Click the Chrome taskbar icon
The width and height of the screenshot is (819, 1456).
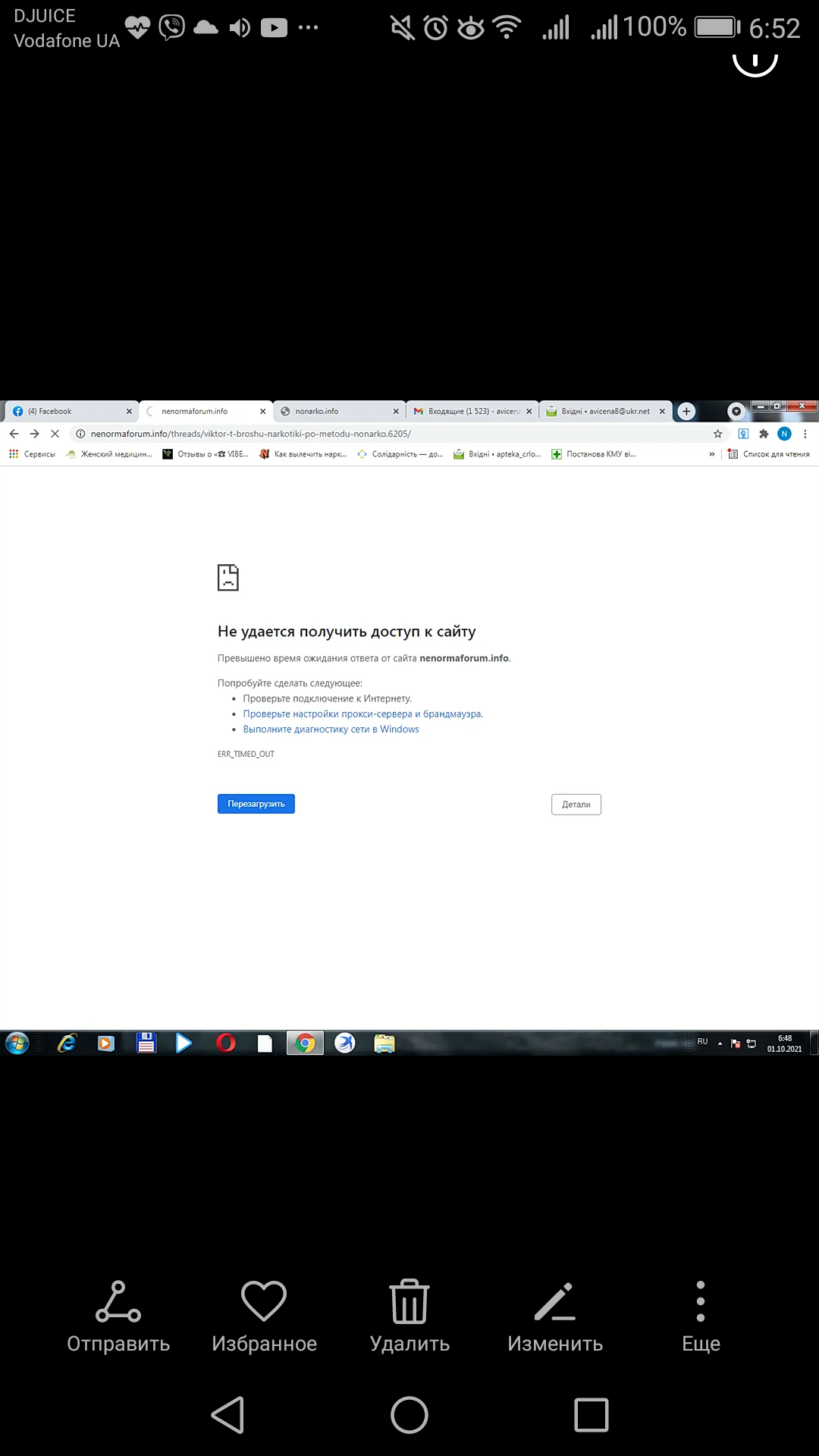[x=305, y=1043]
